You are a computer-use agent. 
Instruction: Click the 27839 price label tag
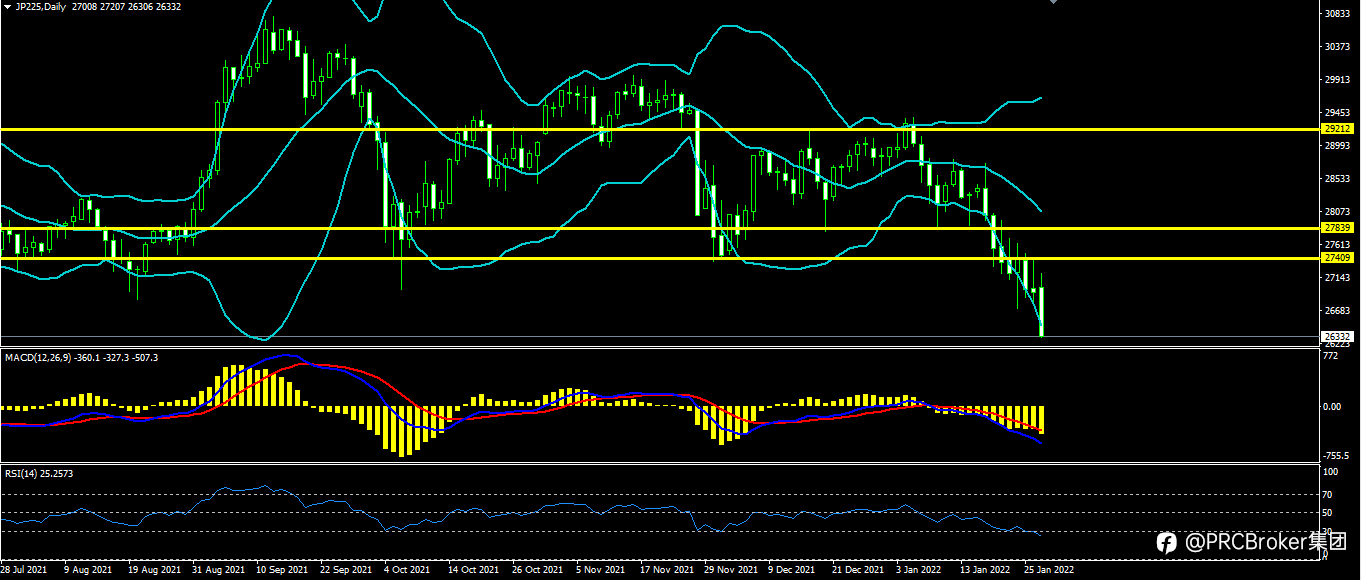pyautogui.click(x=1337, y=228)
